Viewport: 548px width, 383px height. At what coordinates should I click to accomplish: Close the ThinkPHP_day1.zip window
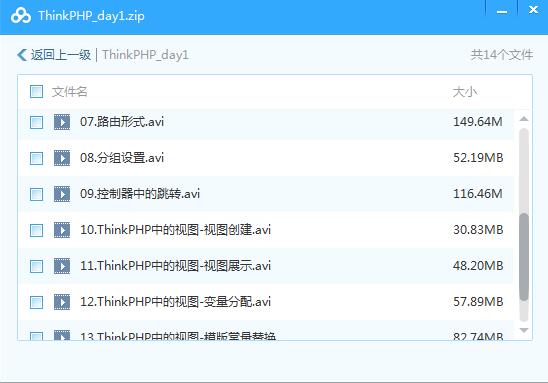coord(533,10)
